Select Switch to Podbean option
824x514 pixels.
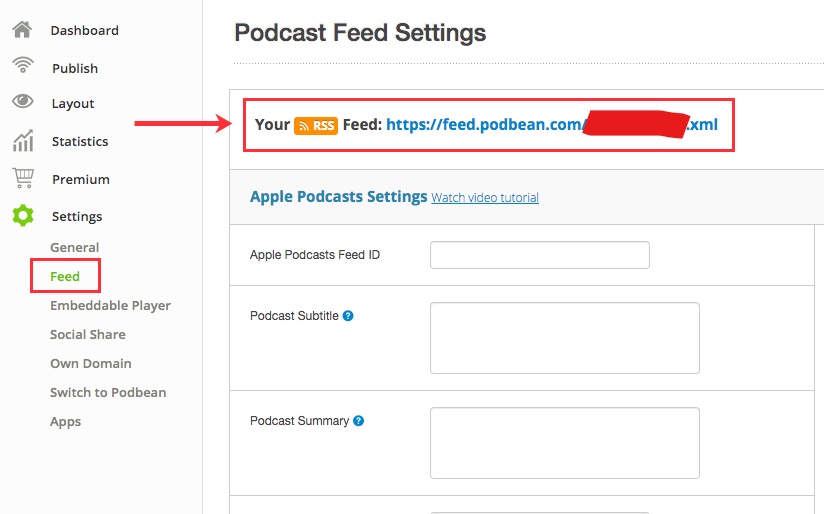[x=108, y=393]
